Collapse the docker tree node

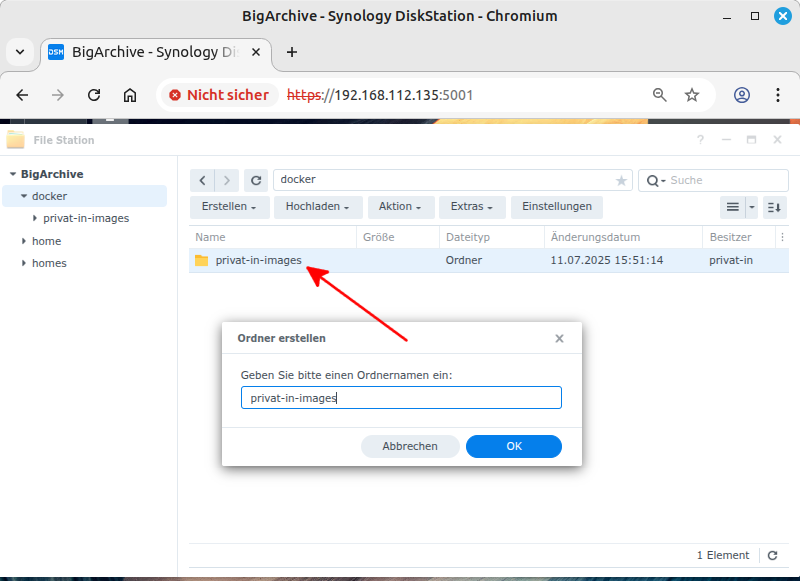click(24, 196)
